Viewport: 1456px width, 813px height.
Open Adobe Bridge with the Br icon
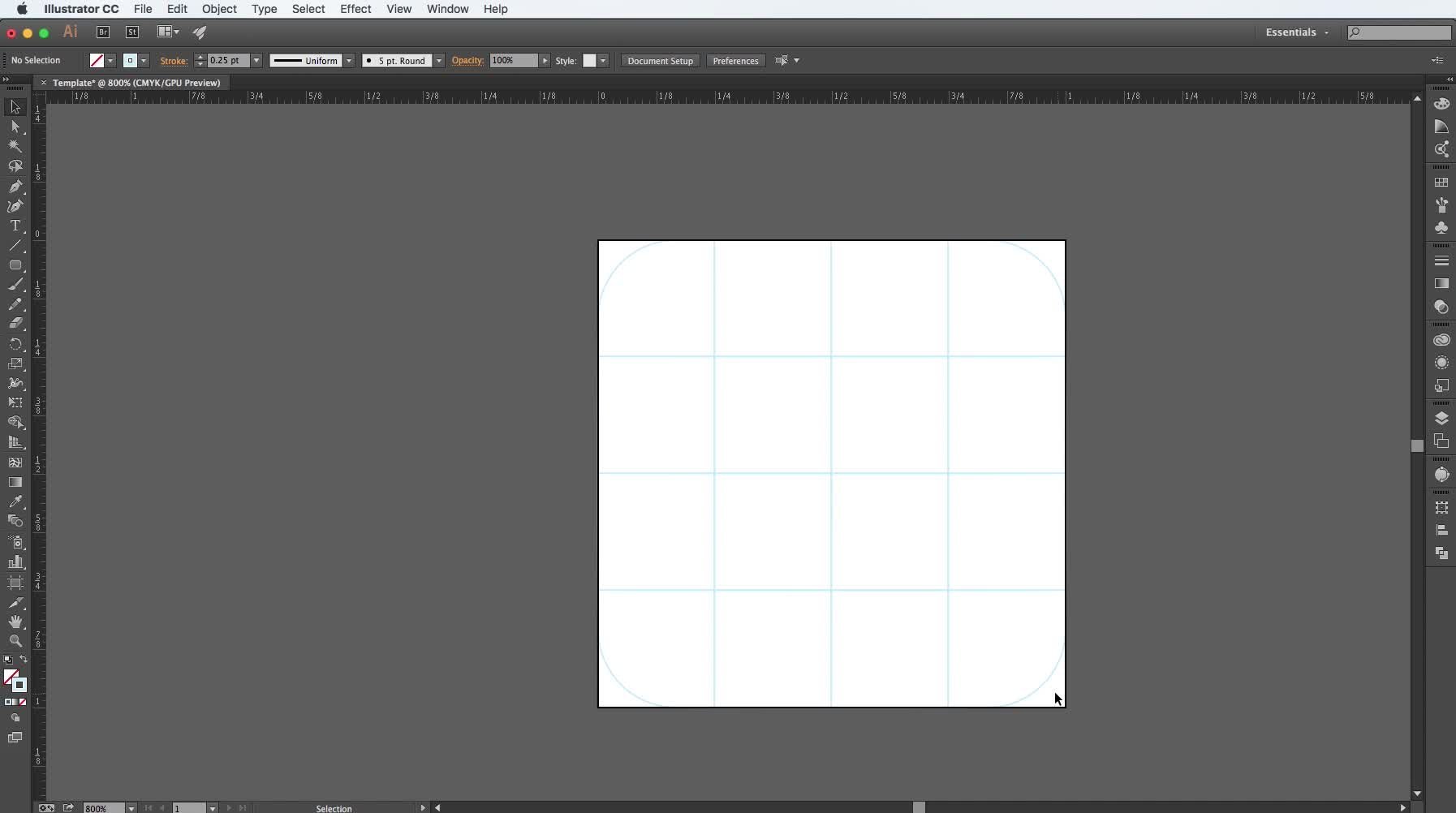[x=103, y=32]
